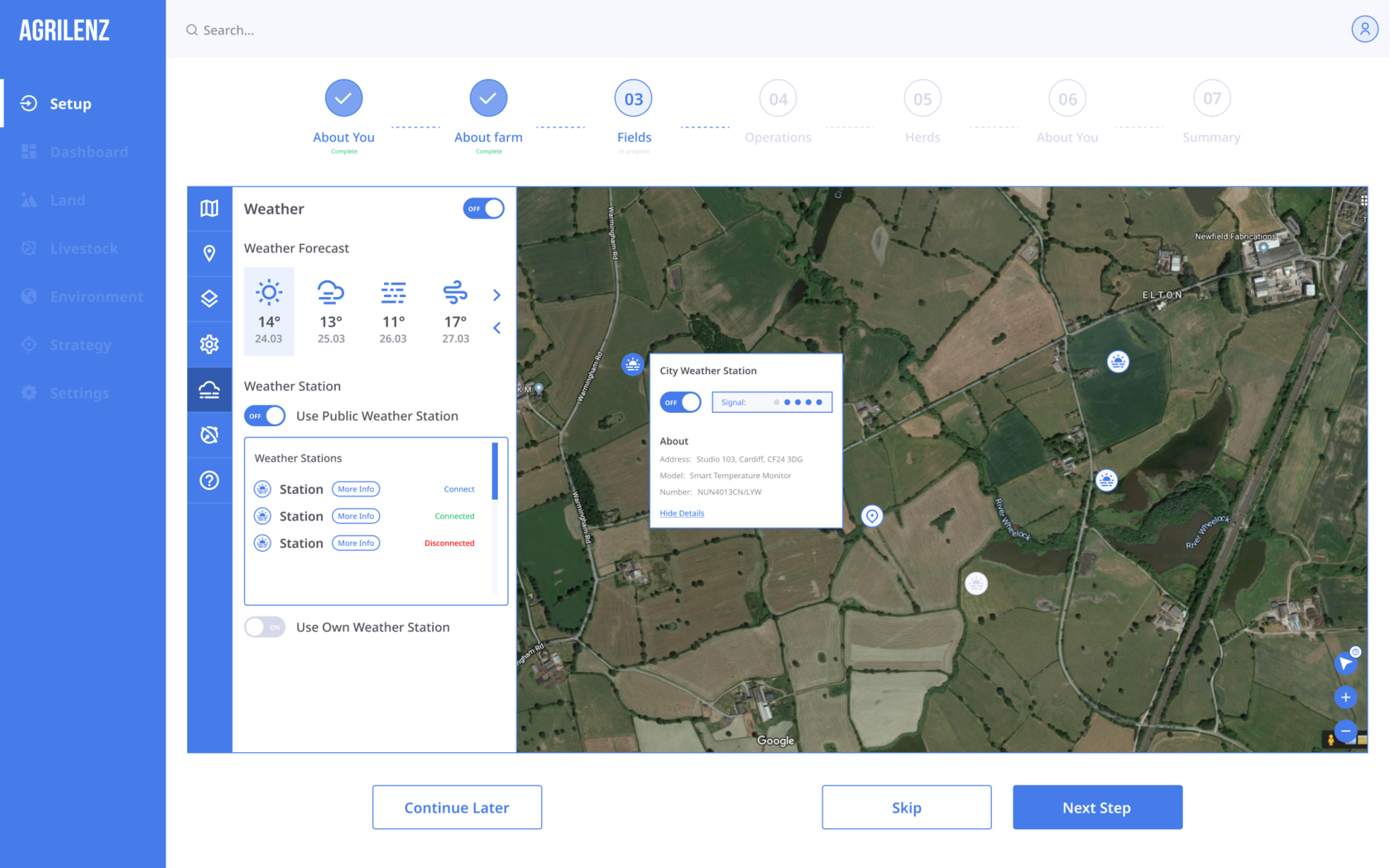Show previous forecast days with left chevron
1390x868 pixels.
coord(496,328)
